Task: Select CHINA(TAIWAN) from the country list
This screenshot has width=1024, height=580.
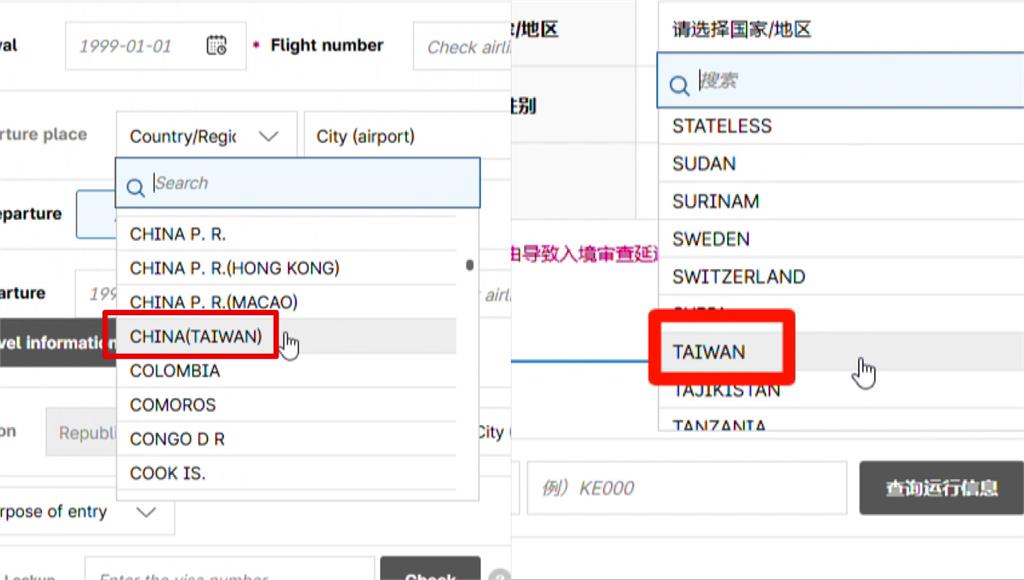Action: coord(196,337)
